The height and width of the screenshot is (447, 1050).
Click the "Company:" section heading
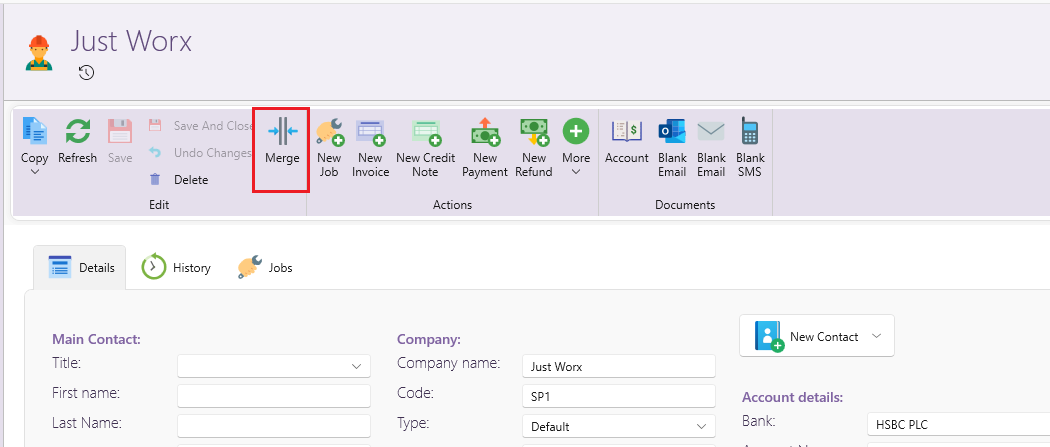tap(429, 339)
